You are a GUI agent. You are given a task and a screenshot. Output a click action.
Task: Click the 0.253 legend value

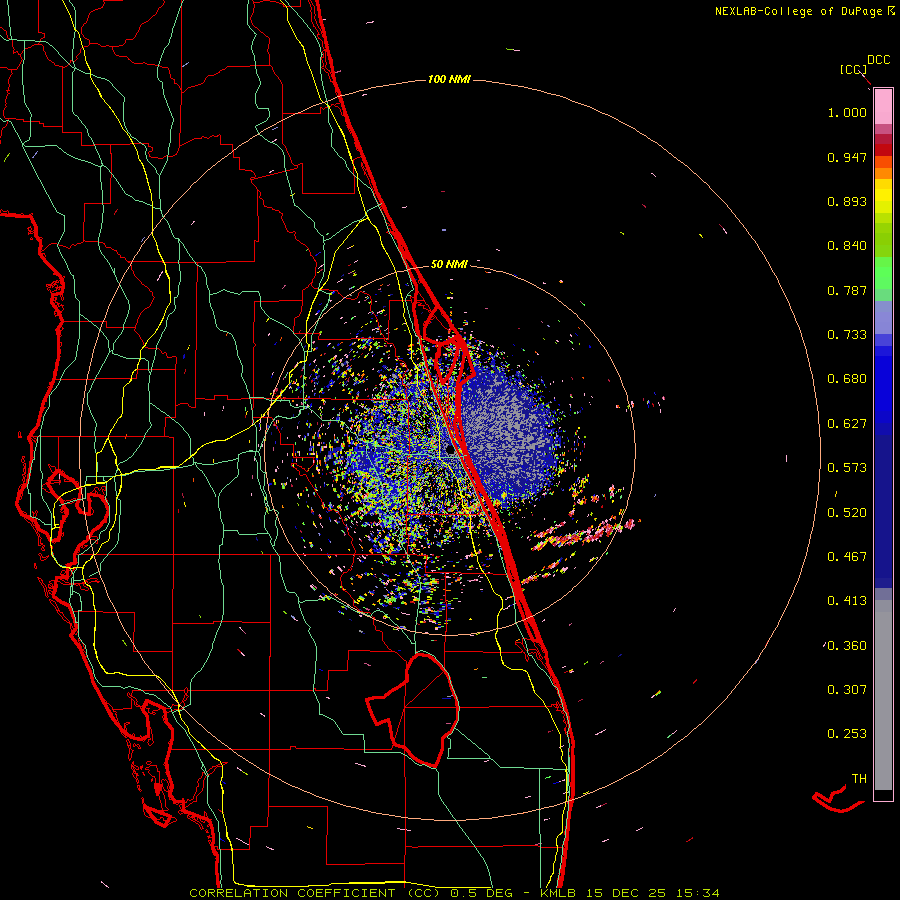pyautogui.click(x=847, y=734)
